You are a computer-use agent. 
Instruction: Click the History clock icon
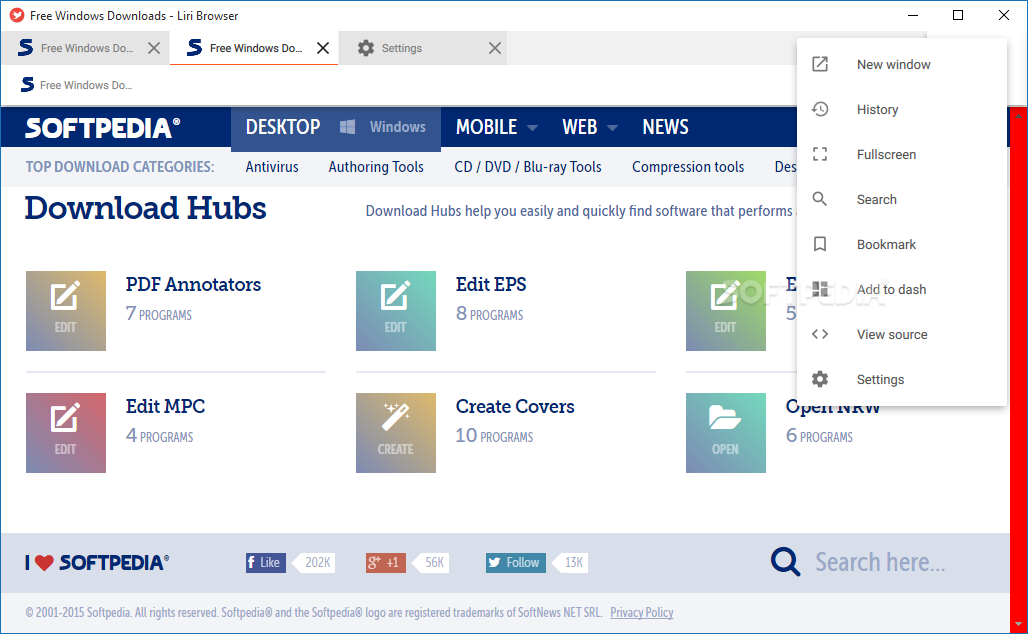click(x=820, y=109)
